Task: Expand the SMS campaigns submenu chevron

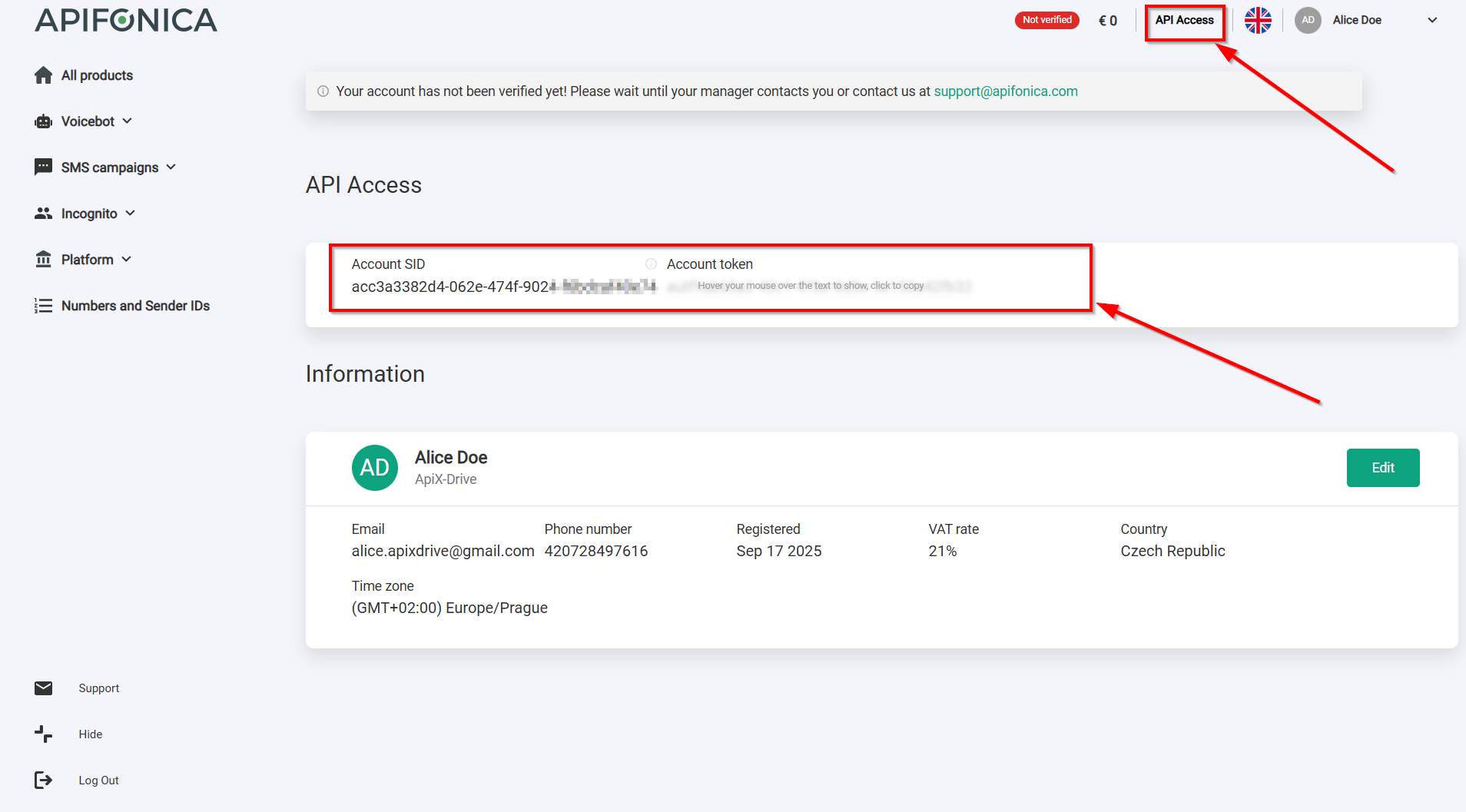Action: point(171,167)
